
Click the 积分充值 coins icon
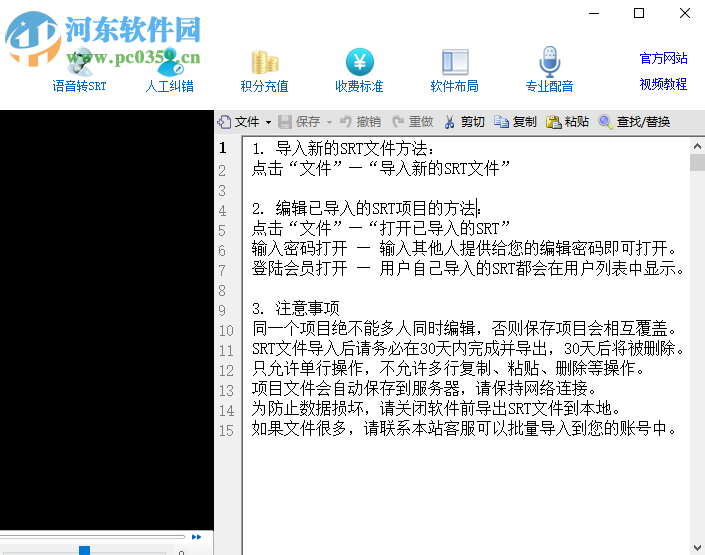pos(265,62)
